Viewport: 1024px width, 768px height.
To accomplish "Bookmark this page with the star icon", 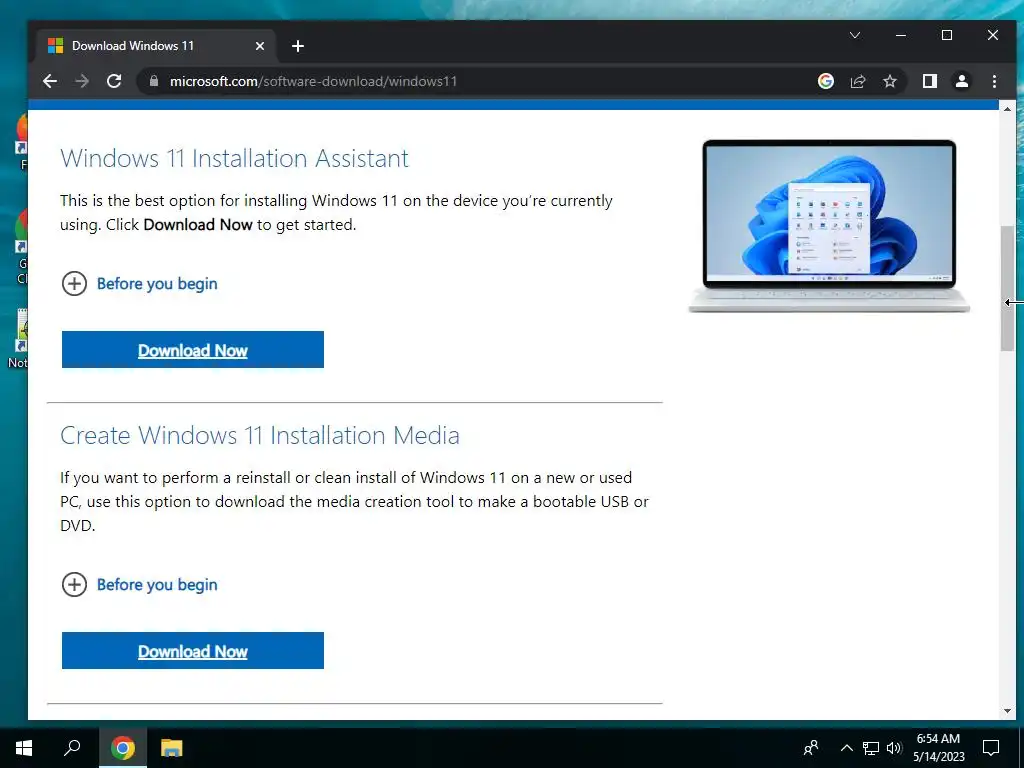I will [889, 81].
